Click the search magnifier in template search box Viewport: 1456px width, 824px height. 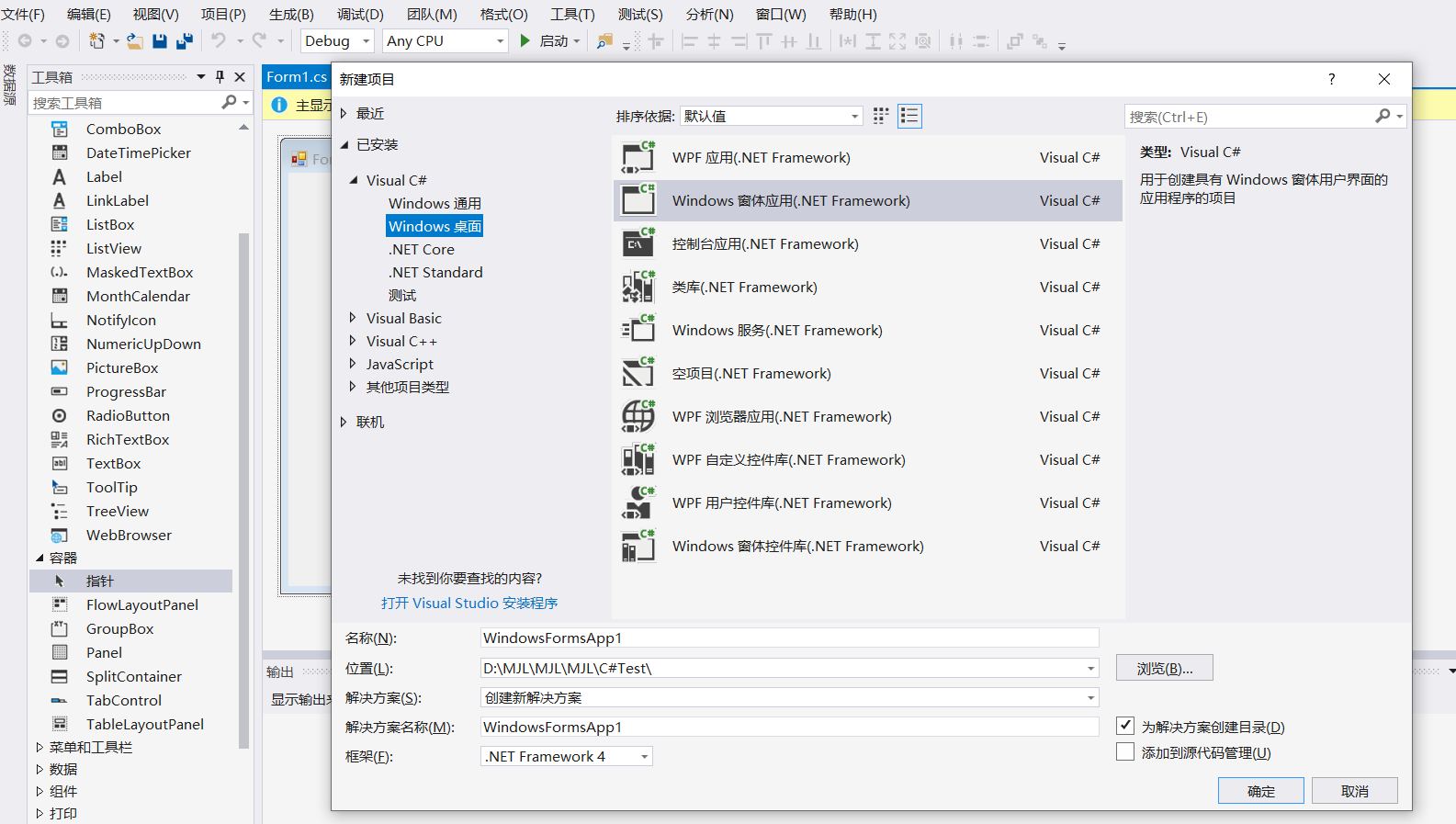click(1383, 116)
